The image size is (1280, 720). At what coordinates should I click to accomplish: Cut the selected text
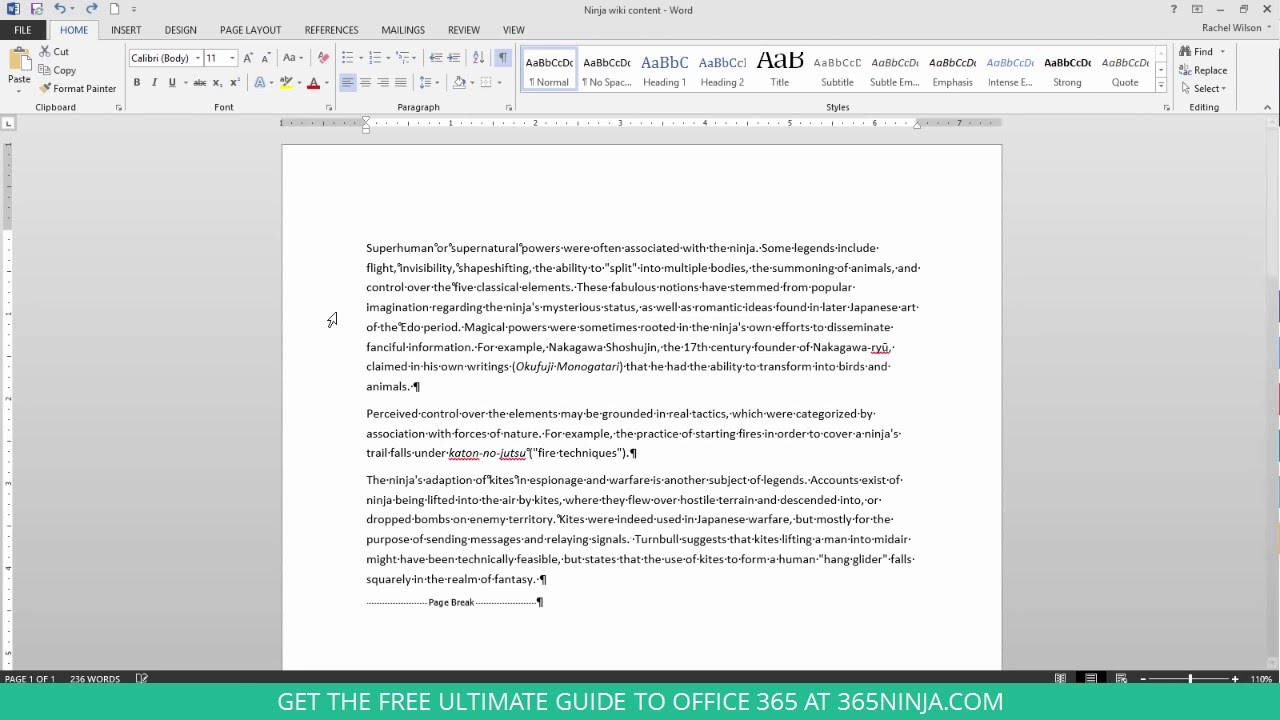[x=54, y=51]
